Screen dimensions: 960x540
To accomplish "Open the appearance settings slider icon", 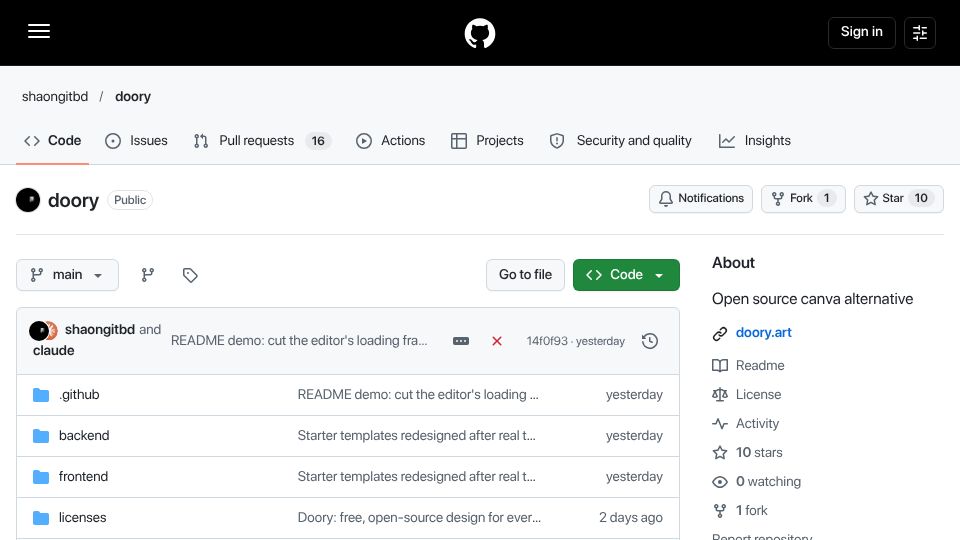I will [x=920, y=32].
